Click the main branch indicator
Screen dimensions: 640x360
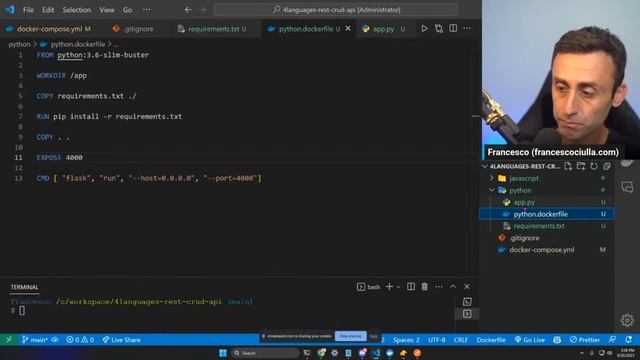tap(34, 340)
